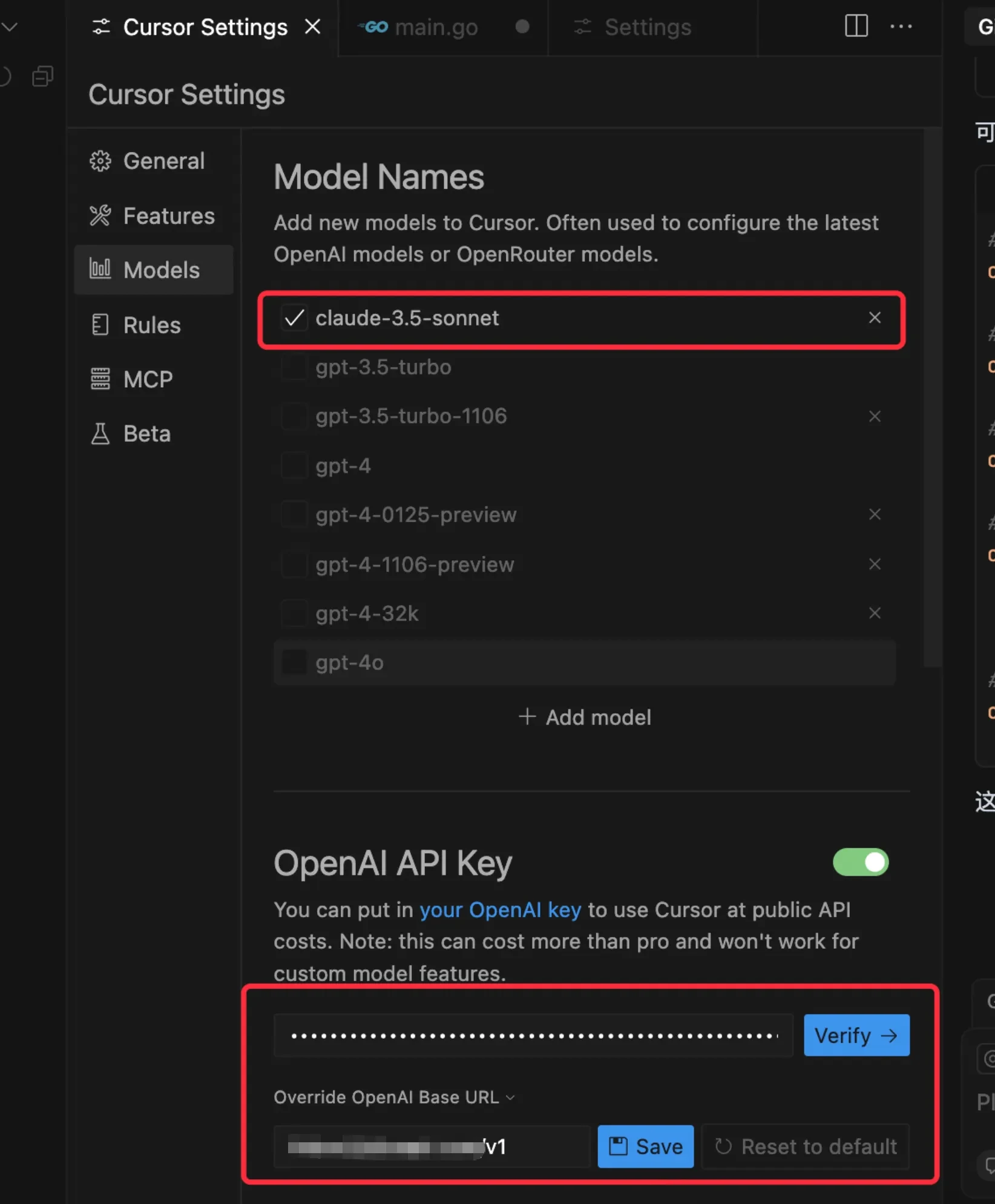This screenshot has width=995, height=1204.
Task: Save the overridden base URL
Action: coord(645,1147)
